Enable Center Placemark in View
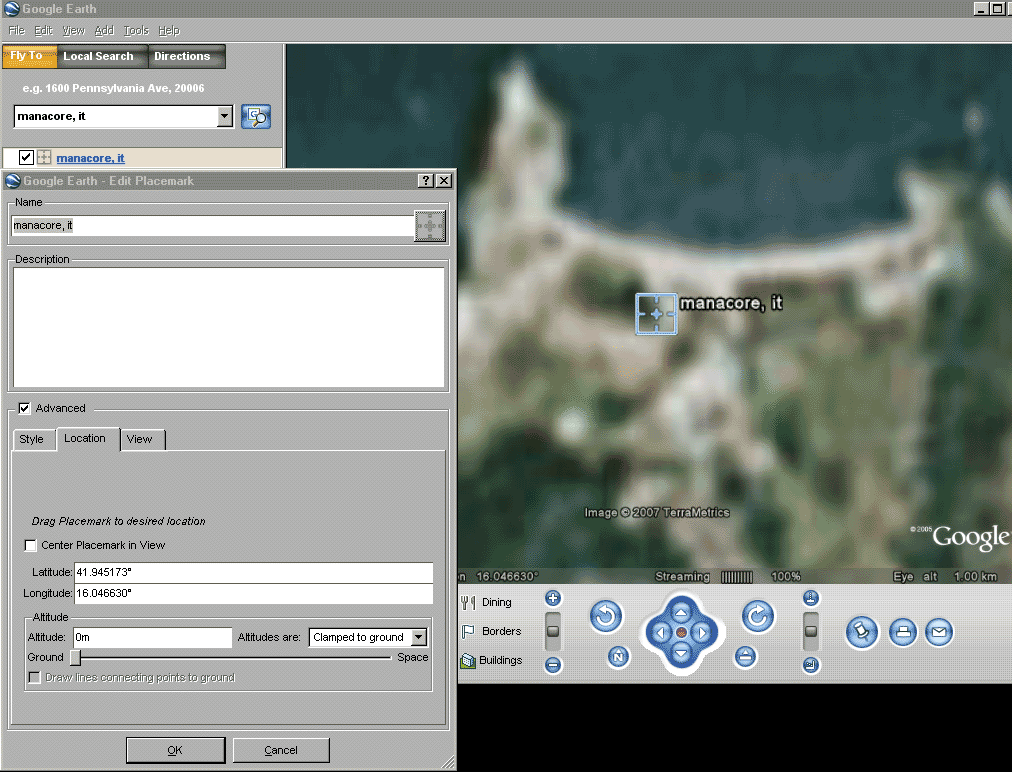 (x=31, y=546)
